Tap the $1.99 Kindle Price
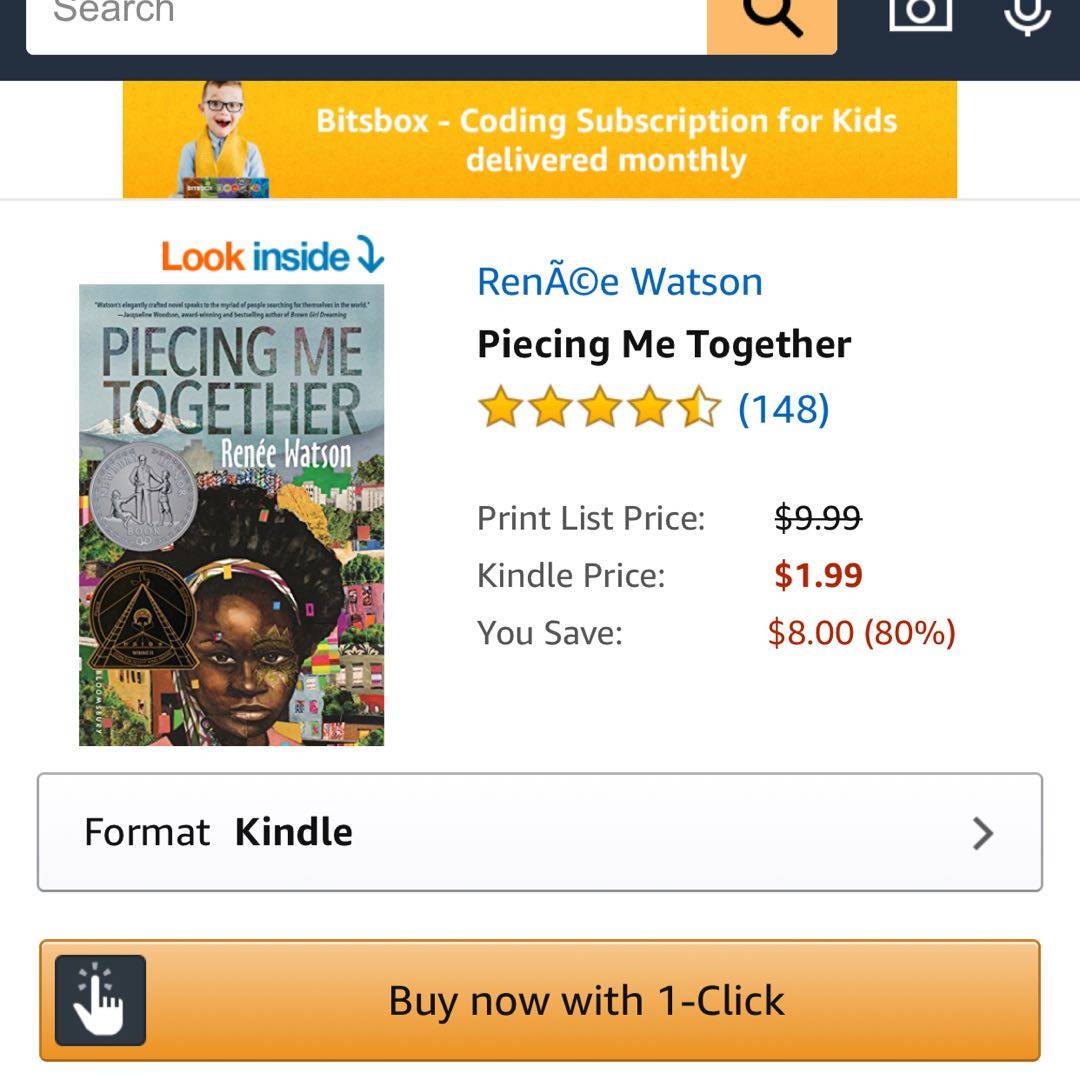Viewport: 1080px width, 1080px height. [818, 576]
